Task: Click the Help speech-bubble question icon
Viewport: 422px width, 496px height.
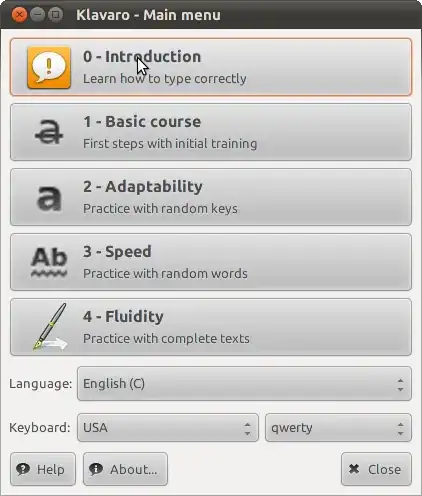Action: tap(23, 469)
